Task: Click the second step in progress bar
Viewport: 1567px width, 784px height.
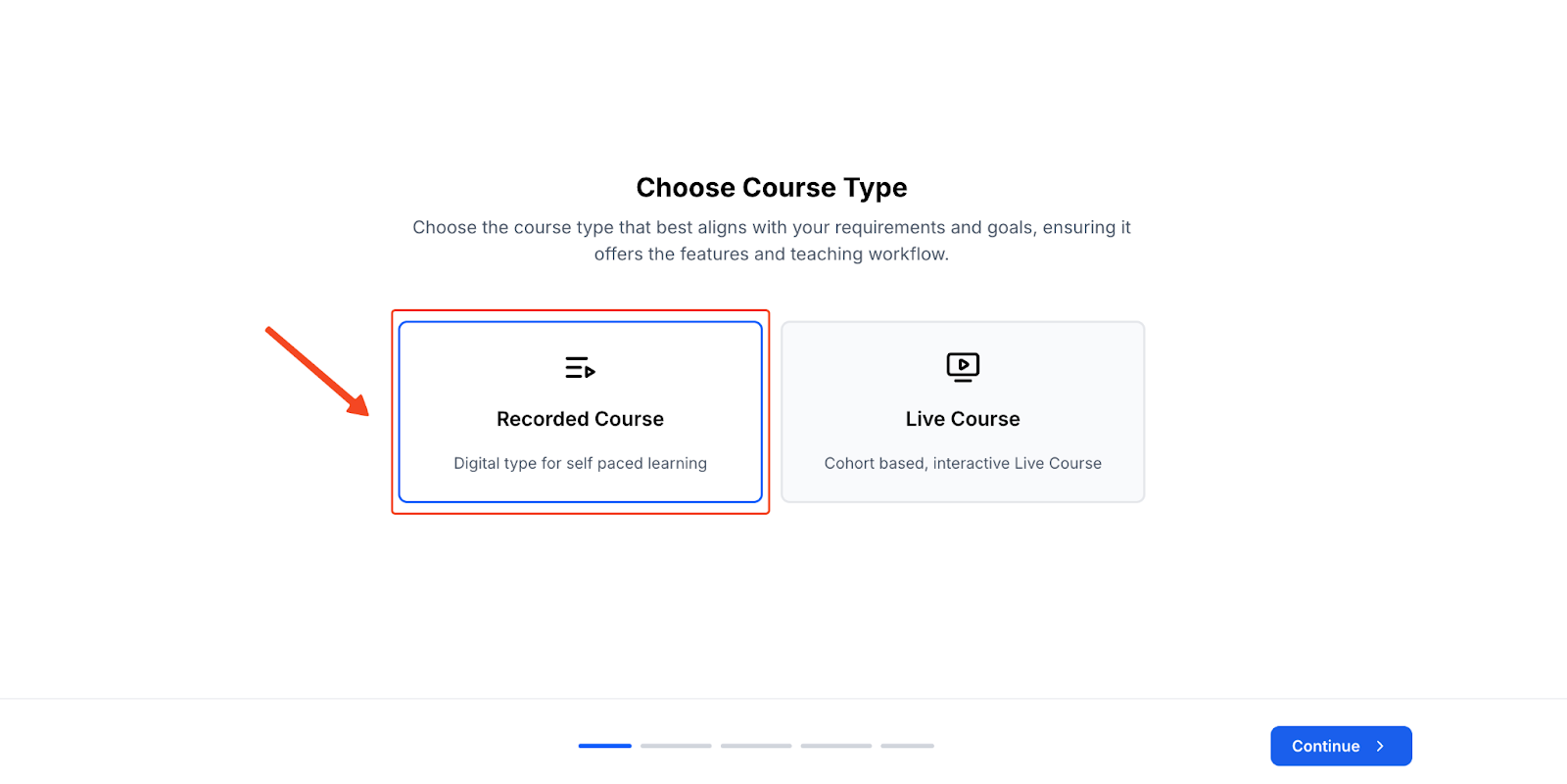Action: (x=677, y=745)
